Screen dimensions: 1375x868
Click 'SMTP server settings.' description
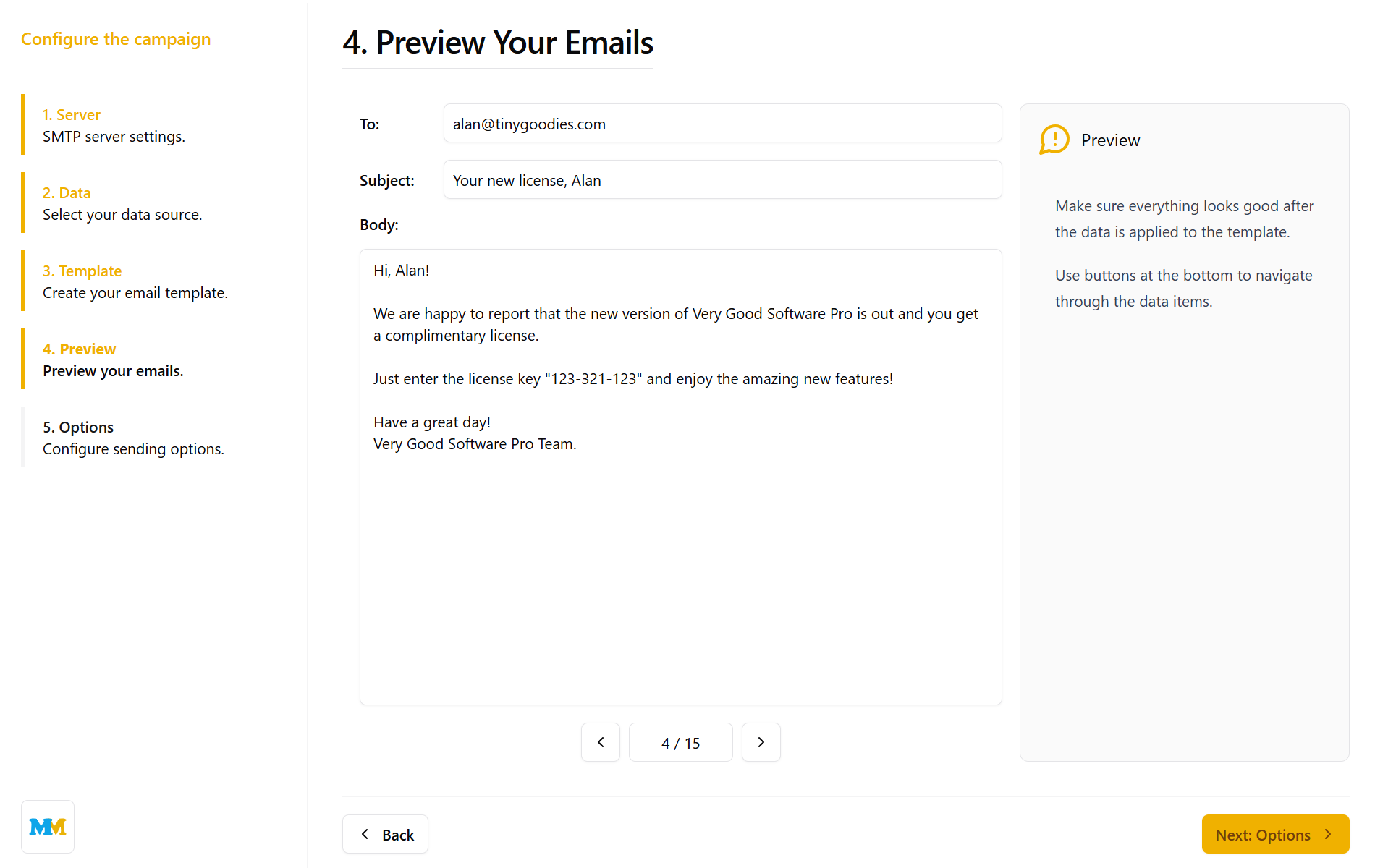click(114, 137)
